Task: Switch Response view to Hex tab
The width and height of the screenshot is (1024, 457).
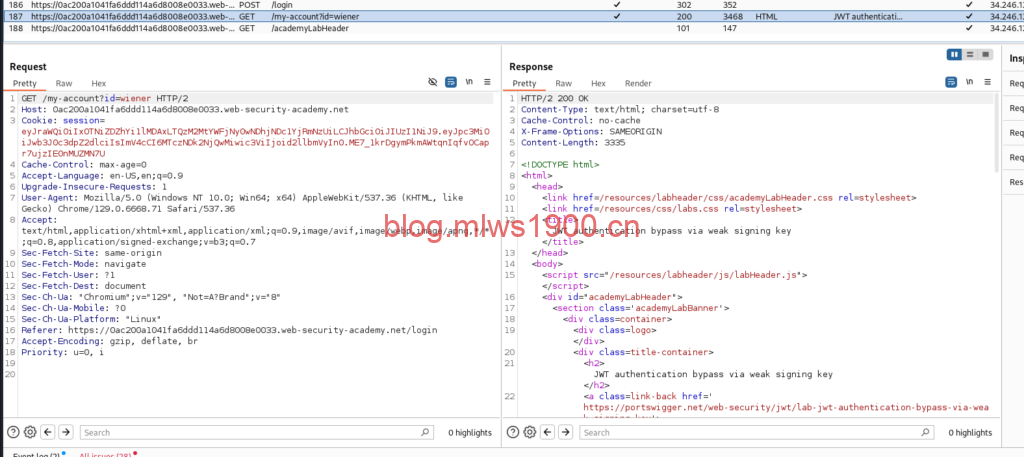Action: pyautogui.click(x=598, y=84)
